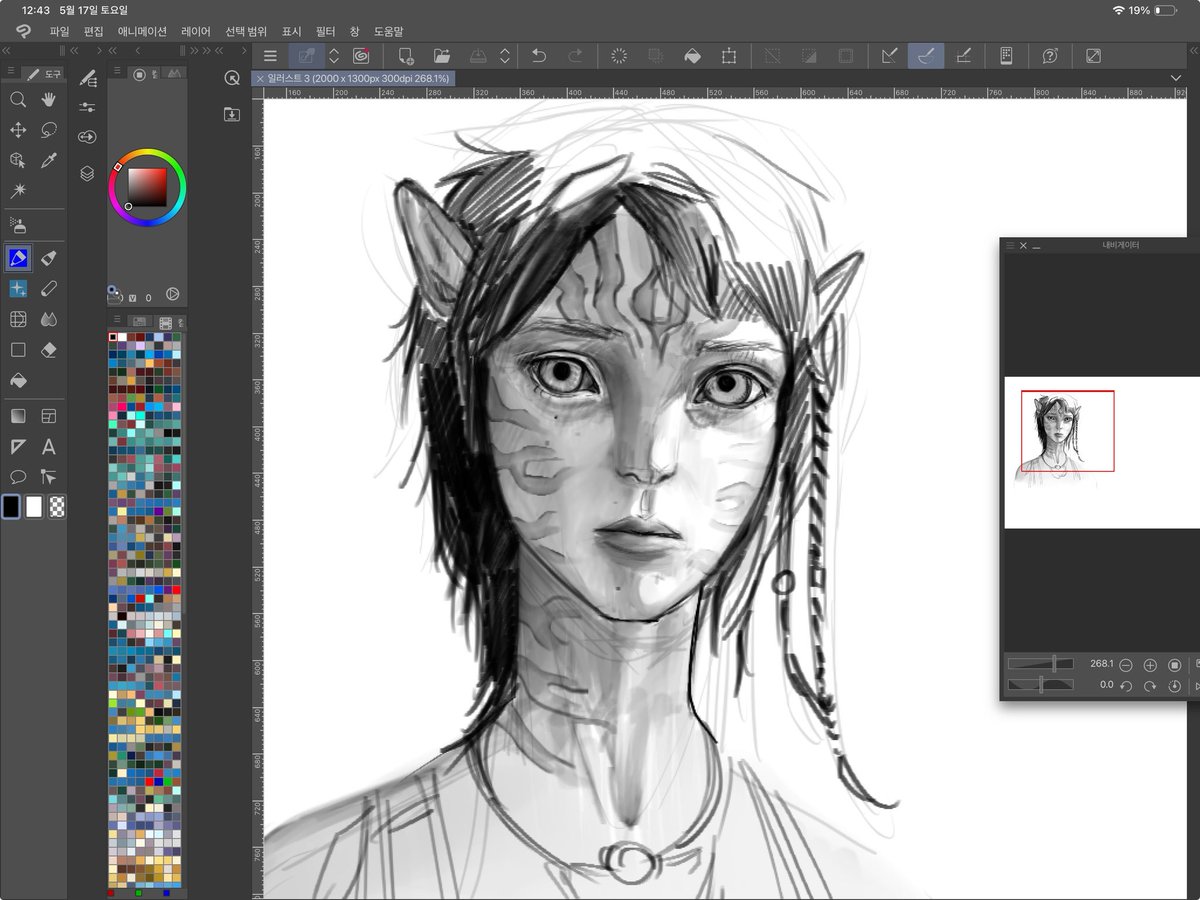Select the active Pen tool
The height and width of the screenshot is (900, 1200).
[x=18, y=258]
